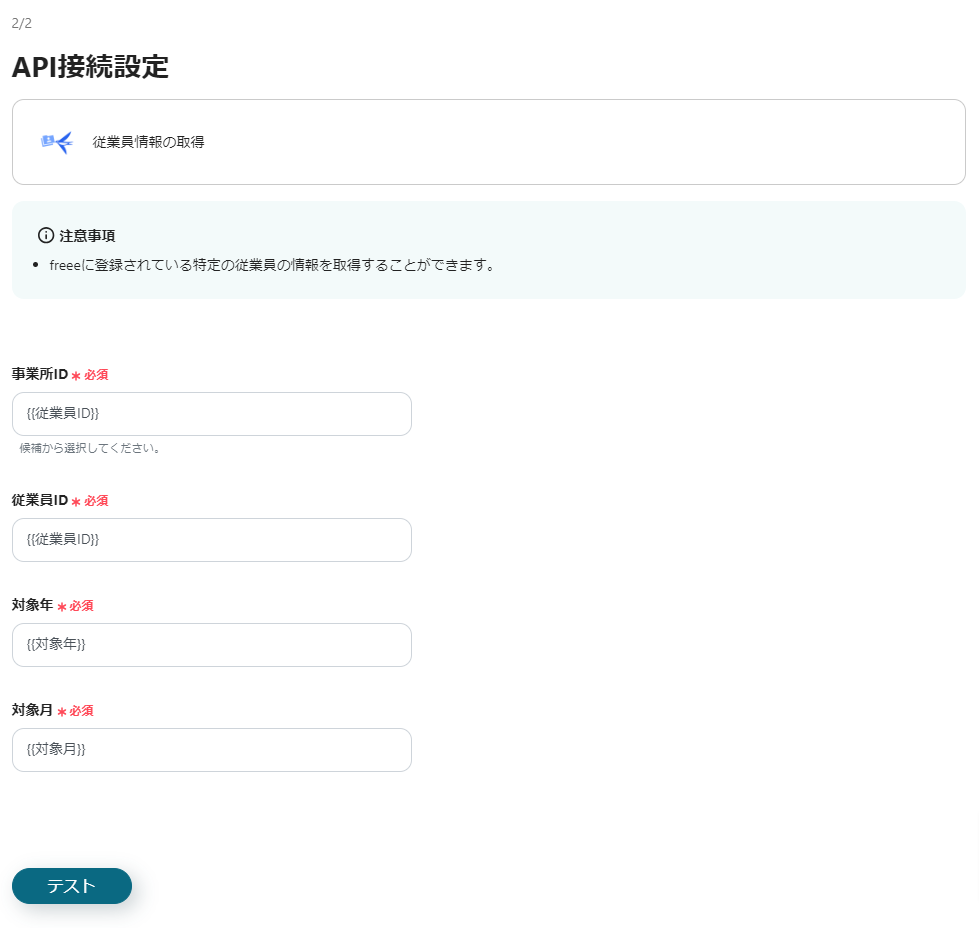Click the 注意事項 info circle icon
This screenshot has height=928, width=979.
[46, 235]
